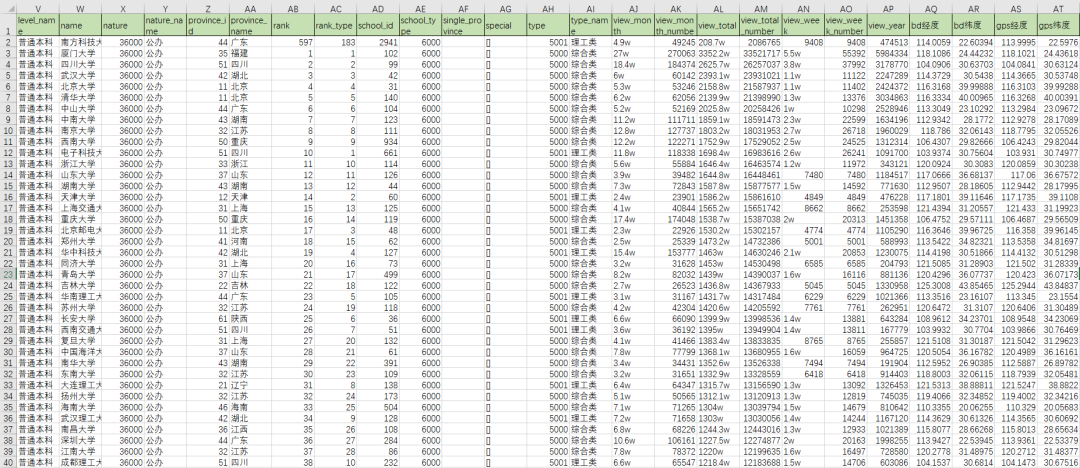Click the view_year cell 5984334
Viewport: 1080px width, 468px height.
point(888,53)
